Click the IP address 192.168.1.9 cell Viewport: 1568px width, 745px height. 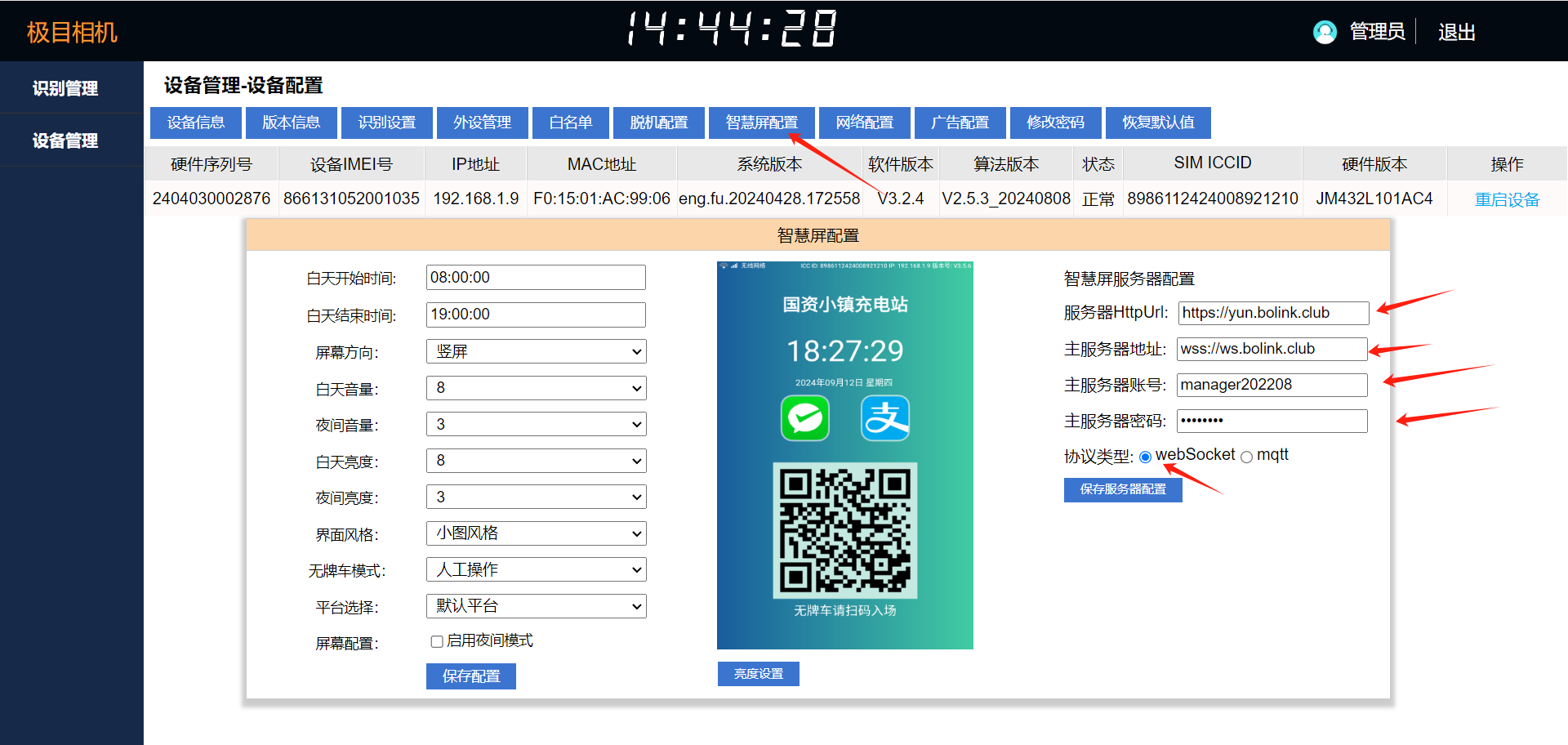click(475, 199)
